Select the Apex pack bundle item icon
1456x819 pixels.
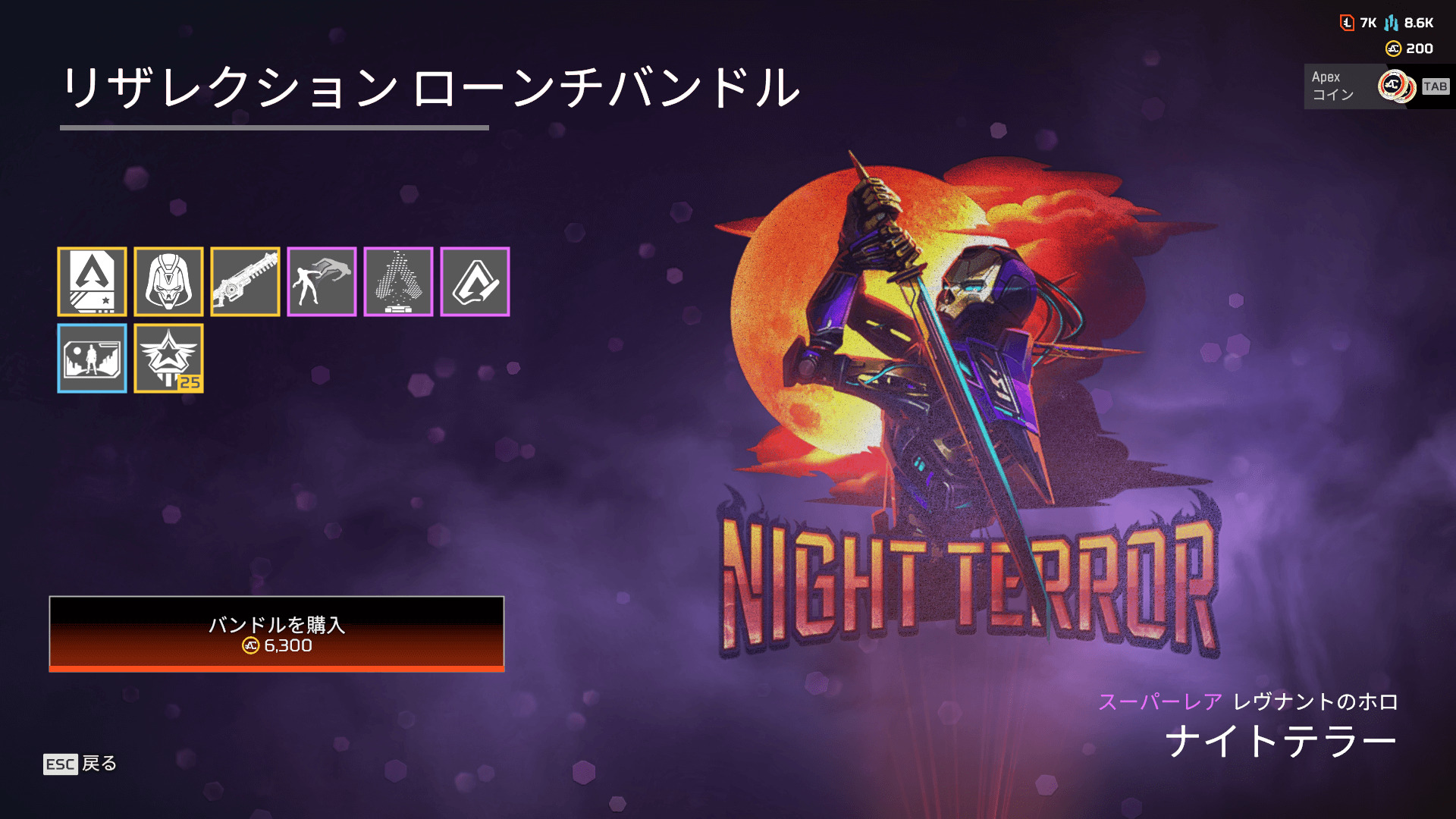(92, 281)
